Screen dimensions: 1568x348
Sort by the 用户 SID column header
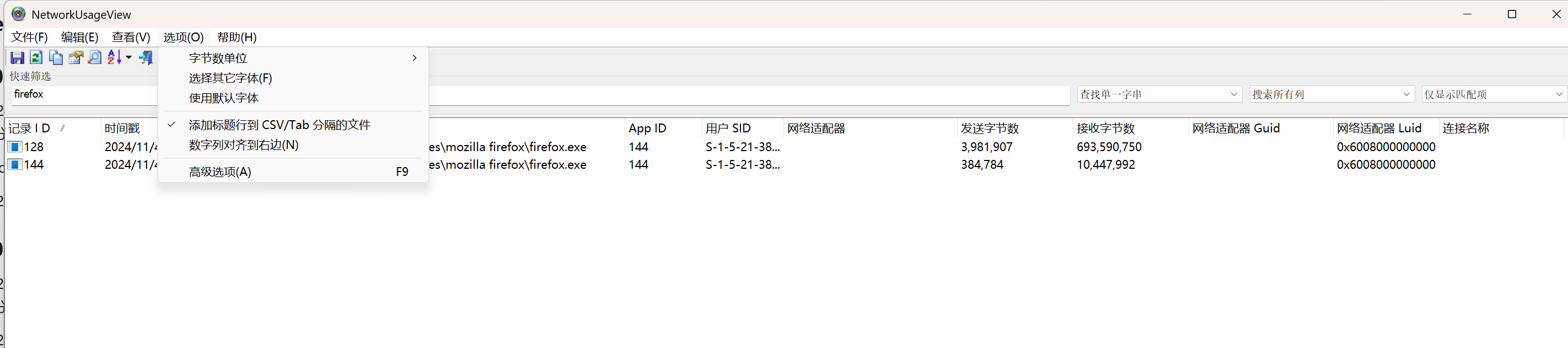pos(743,129)
